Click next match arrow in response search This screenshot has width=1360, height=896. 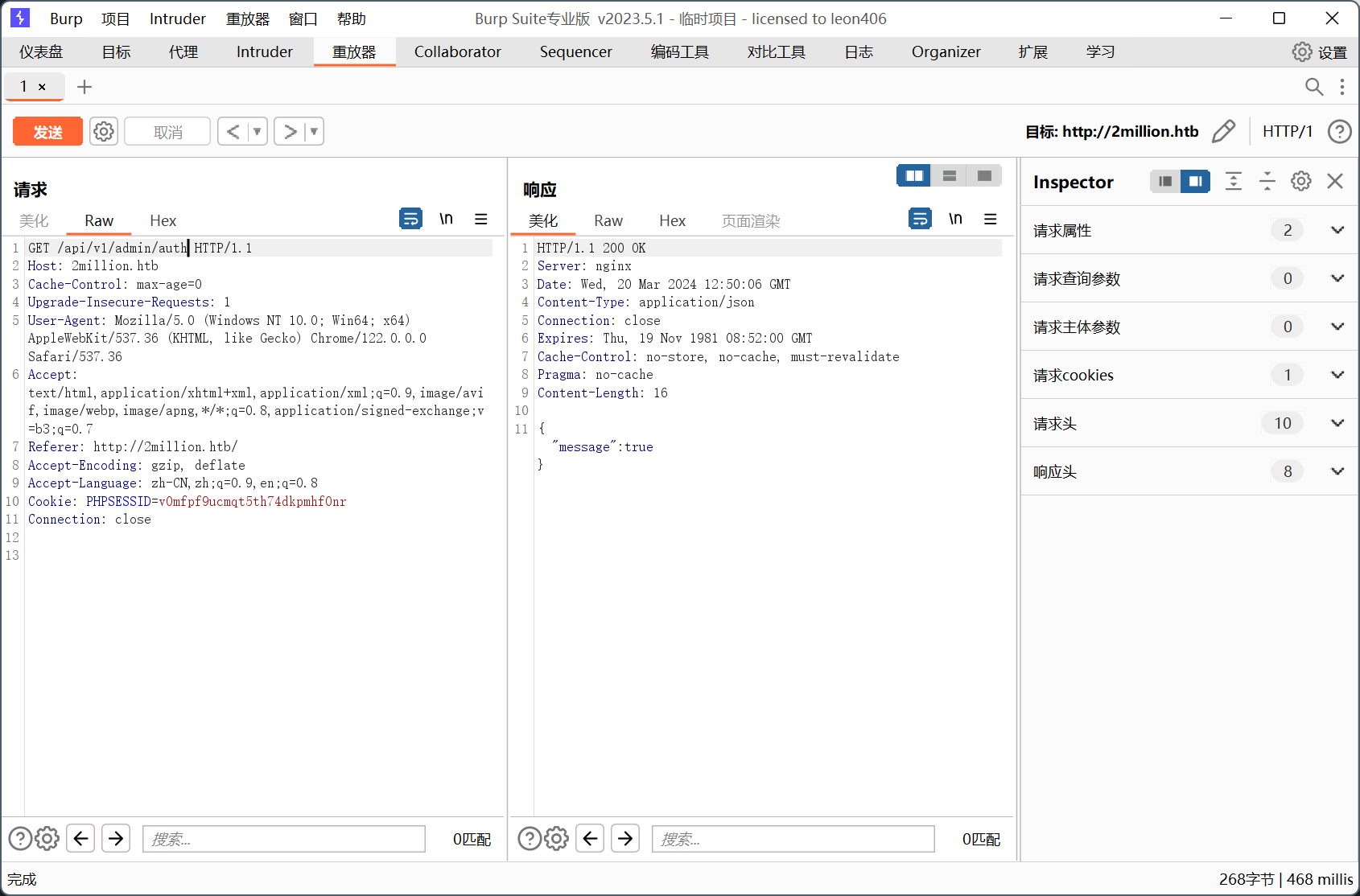pos(625,839)
